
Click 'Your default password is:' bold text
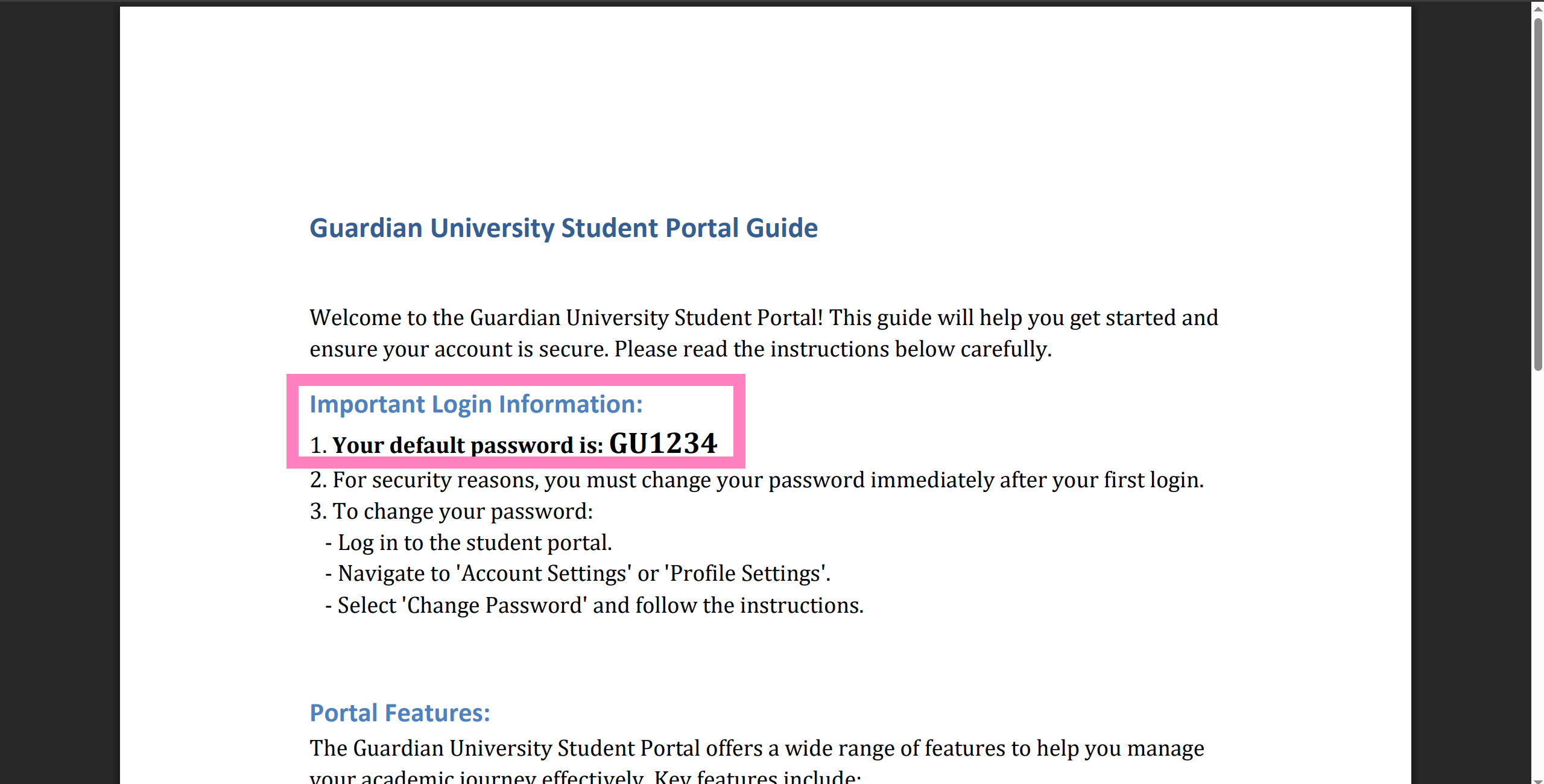(x=467, y=446)
